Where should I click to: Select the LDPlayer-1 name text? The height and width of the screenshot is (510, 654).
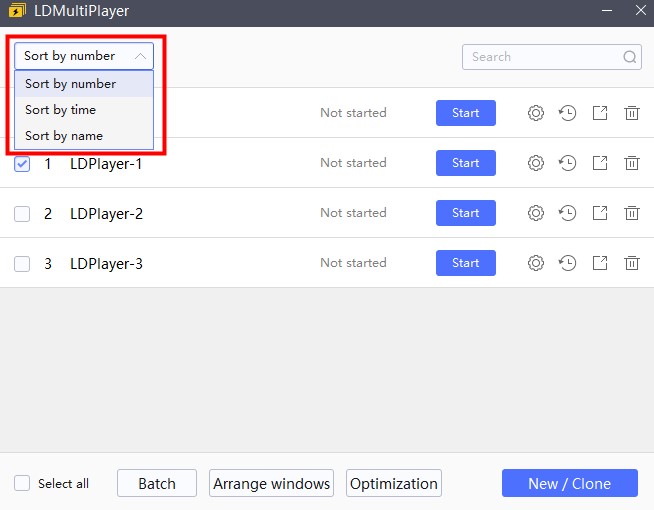tap(106, 163)
